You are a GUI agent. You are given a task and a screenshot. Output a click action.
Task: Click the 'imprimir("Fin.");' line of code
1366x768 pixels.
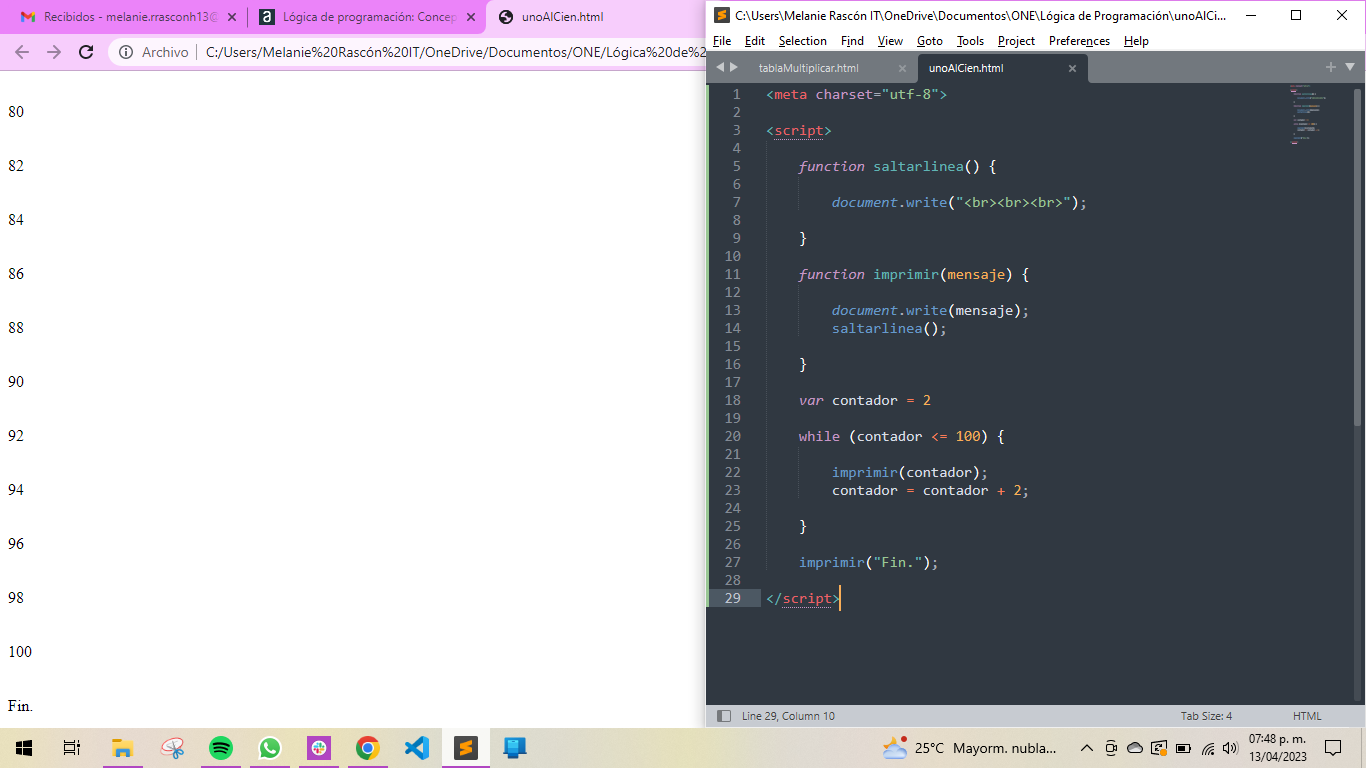868,562
